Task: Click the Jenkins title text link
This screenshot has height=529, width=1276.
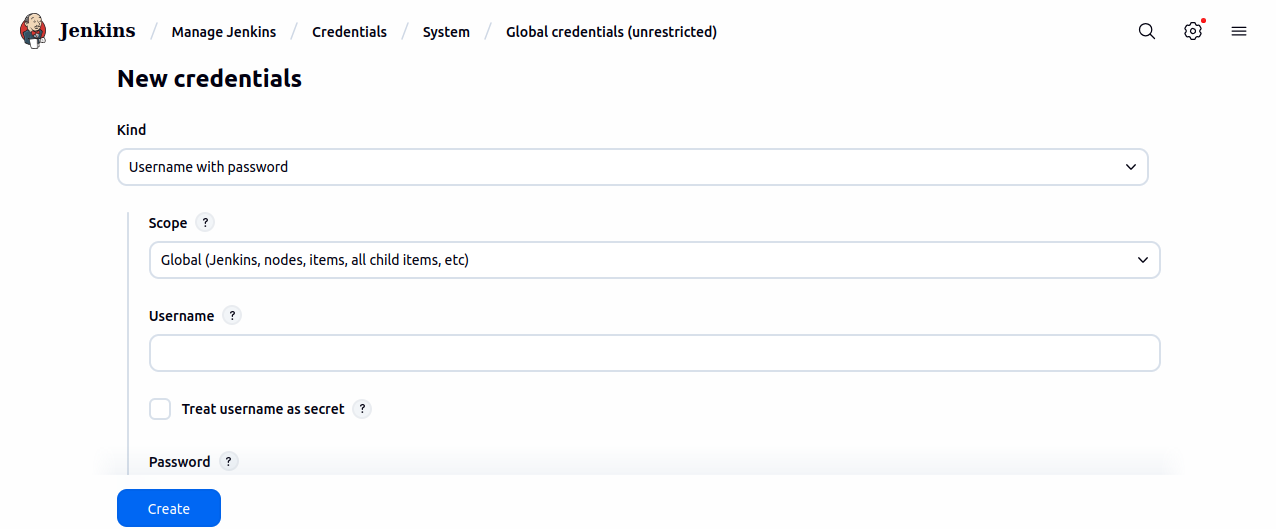Action: pos(97,31)
